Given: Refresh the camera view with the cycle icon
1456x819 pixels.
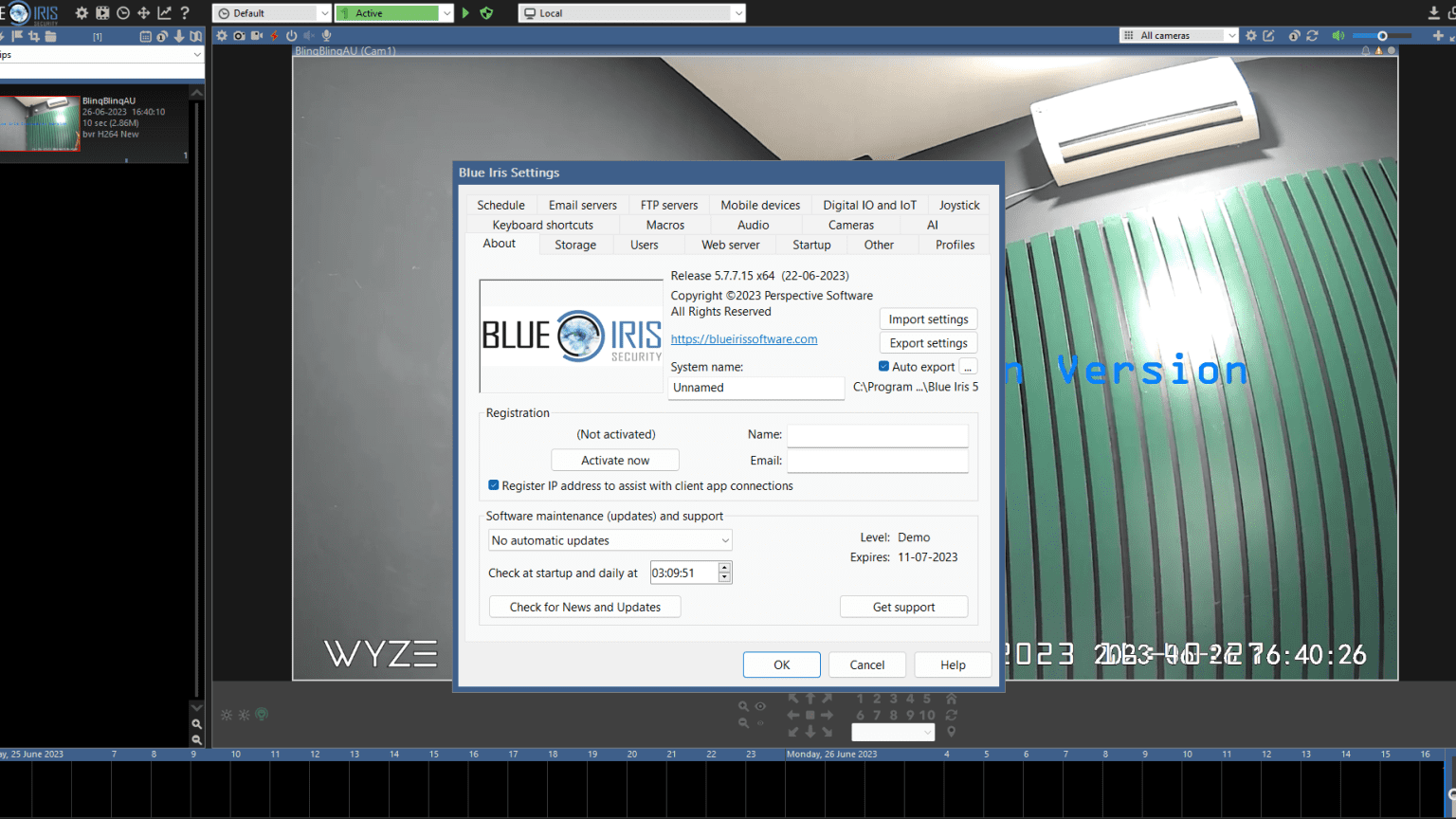Looking at the screenshot, I should [1313, 35].
